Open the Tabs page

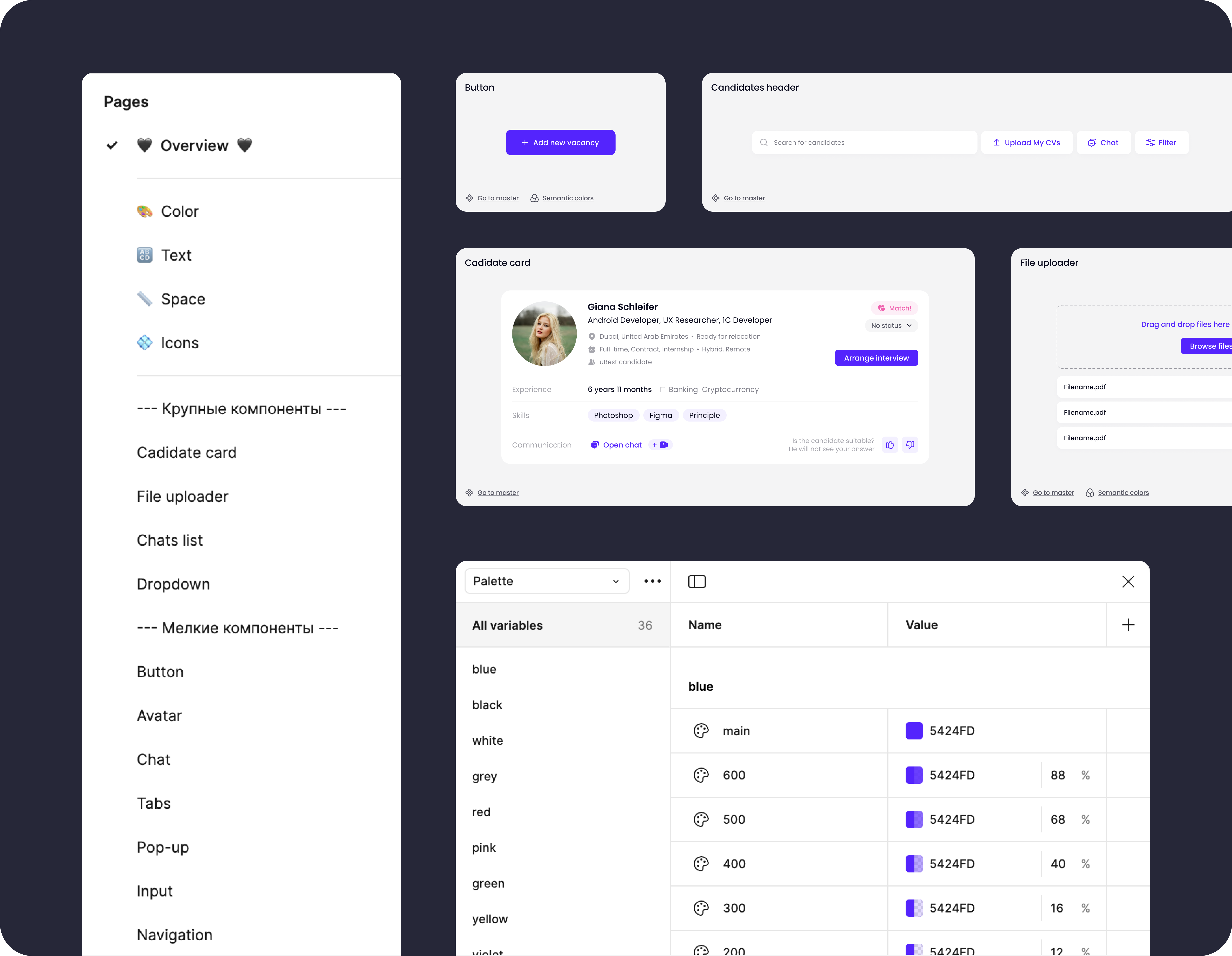(154, 804)
